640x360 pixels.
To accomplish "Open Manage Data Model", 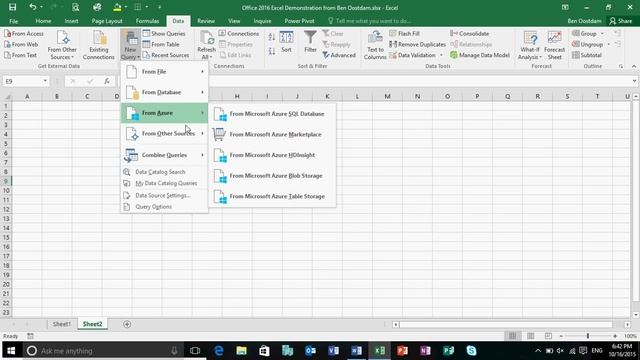I will (480, 55).
